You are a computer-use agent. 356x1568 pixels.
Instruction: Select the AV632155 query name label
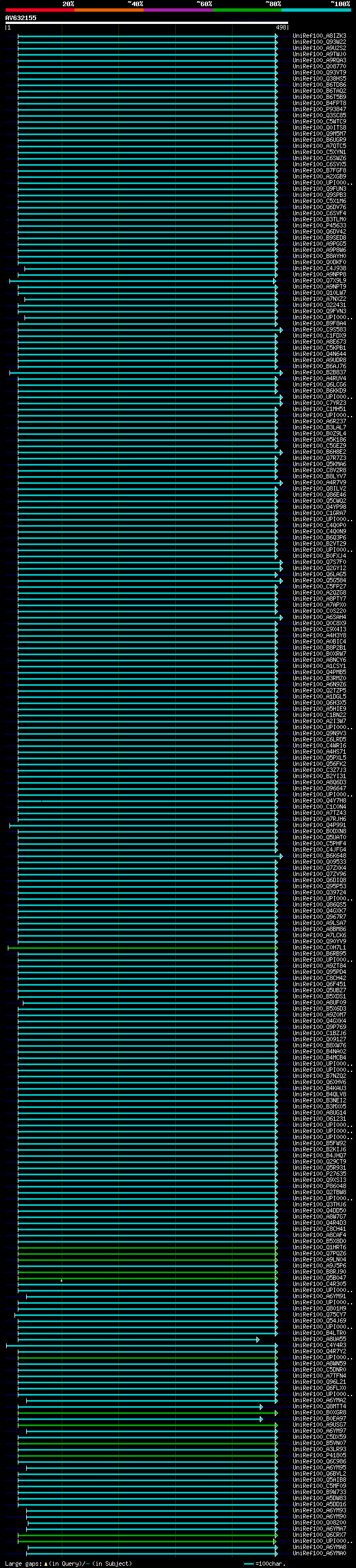21,18
